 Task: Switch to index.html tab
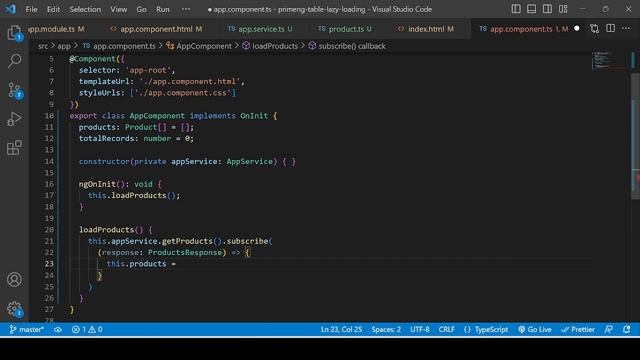tap(426, 29)
